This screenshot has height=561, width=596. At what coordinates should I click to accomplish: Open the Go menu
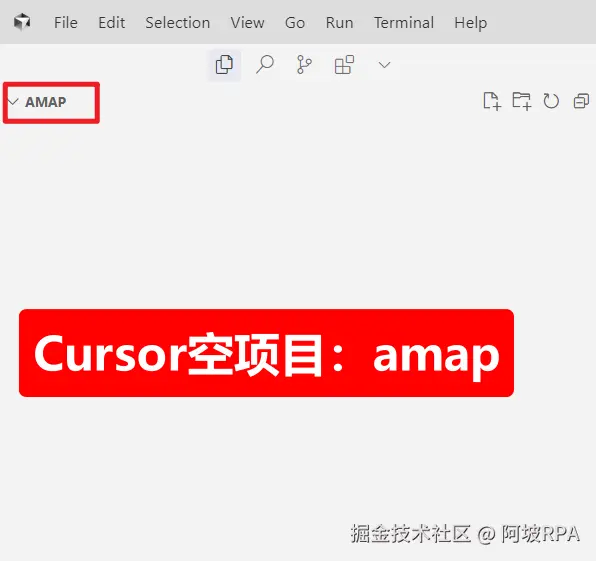(x=295, y=23)
